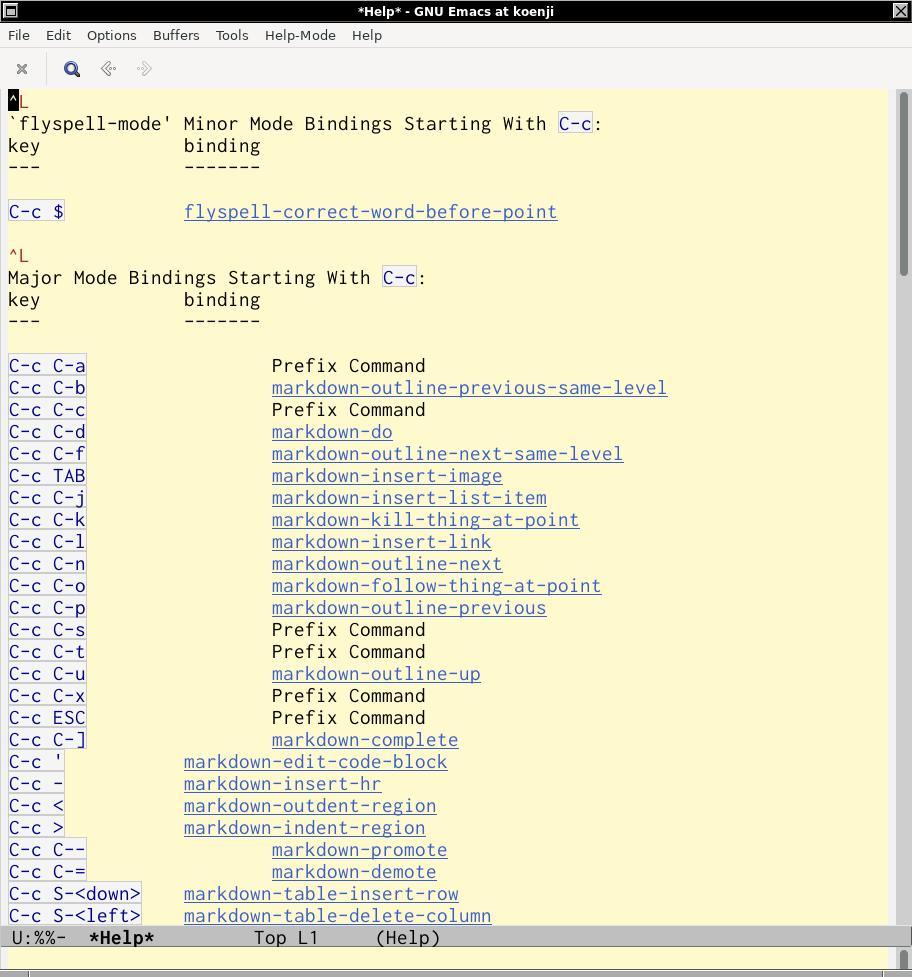Follow the flyspell-correct-word-before-point link
912x977 pixels.
(370, 212)
